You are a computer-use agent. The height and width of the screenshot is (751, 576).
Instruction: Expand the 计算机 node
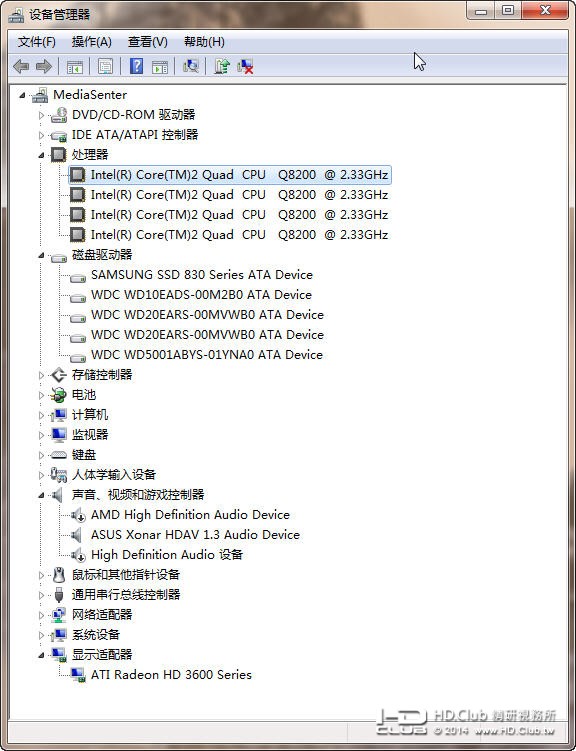click(x=41, y=415)
